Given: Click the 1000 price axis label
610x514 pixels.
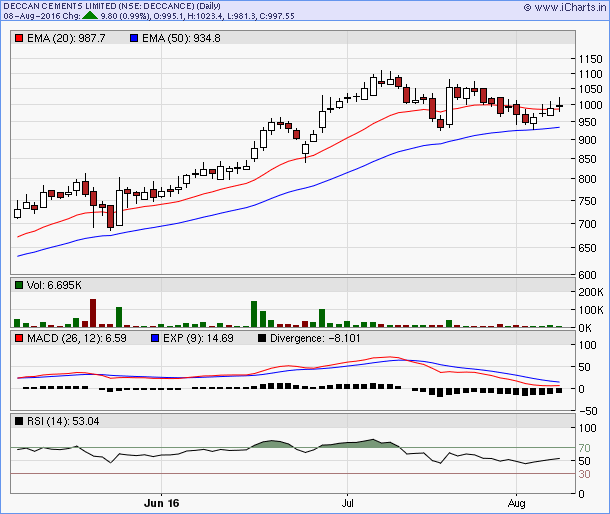Looking at the screenshot, I should 591,105.
